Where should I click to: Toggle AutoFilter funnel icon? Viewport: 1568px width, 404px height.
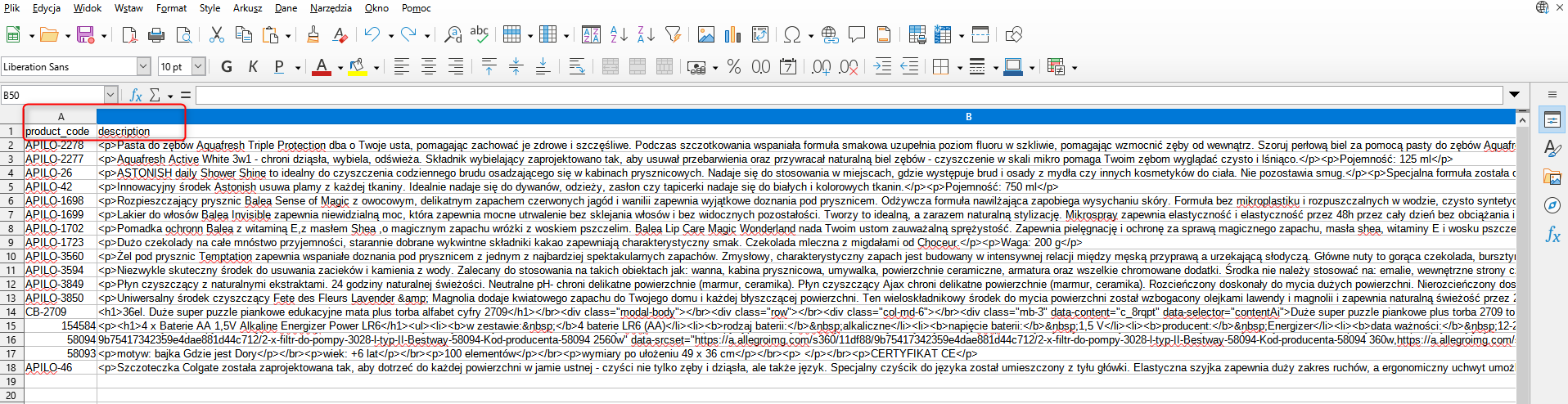pos(673,34)
